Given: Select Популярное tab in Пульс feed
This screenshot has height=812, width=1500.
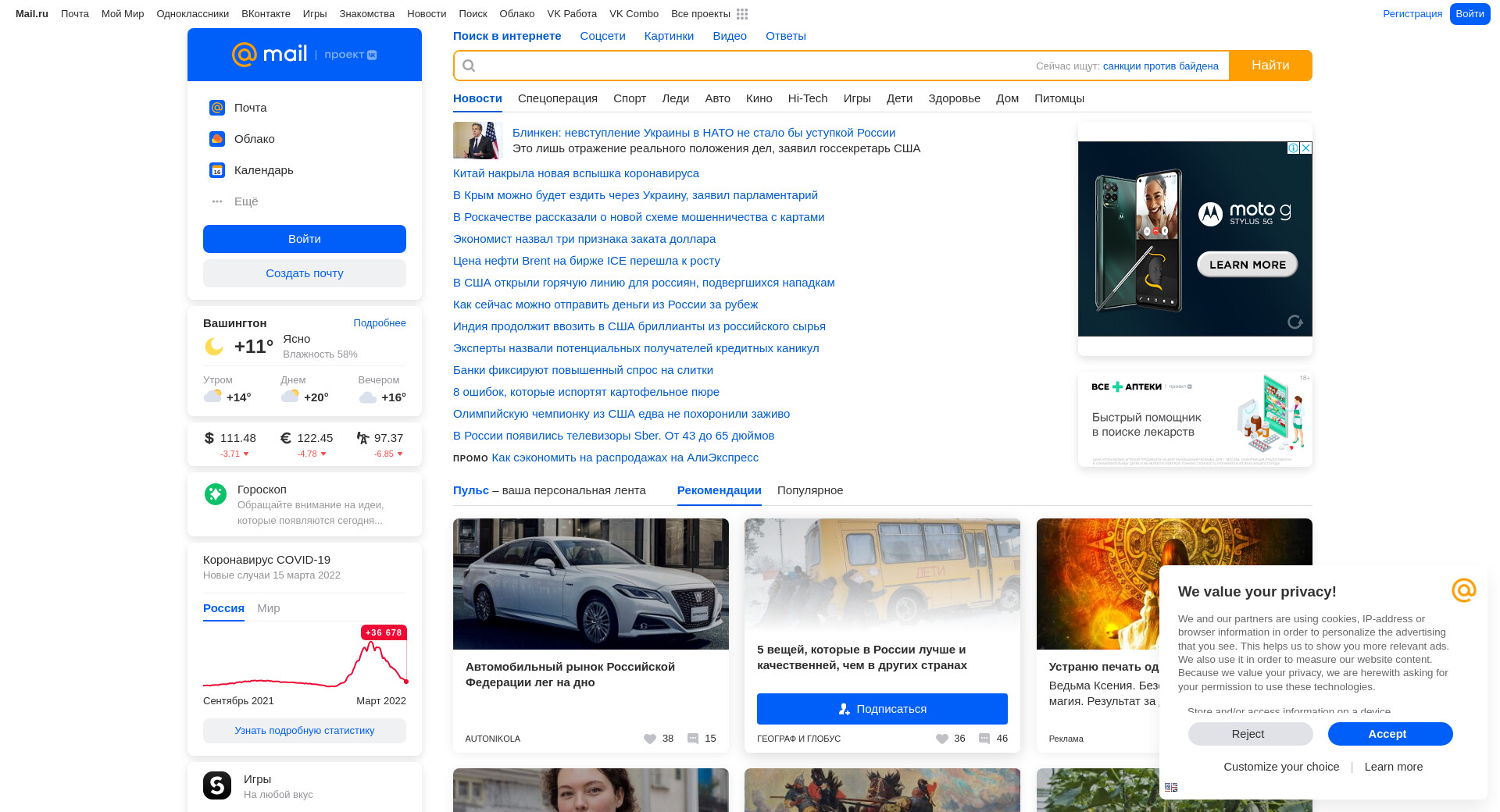Looking at the screenshot, I should (810, 490).
